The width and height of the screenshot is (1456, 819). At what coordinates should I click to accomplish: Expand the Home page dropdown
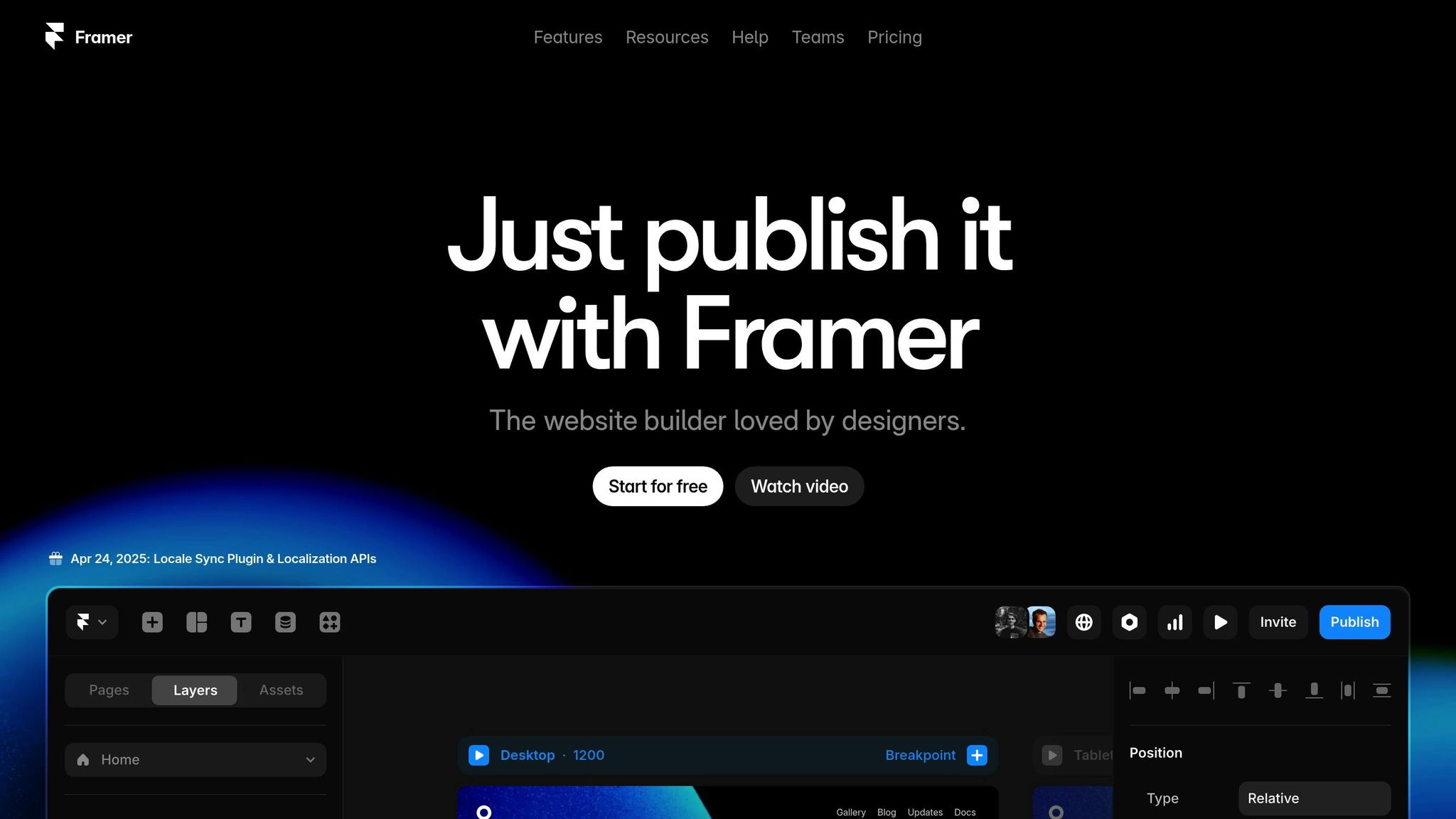click(196, 760)
